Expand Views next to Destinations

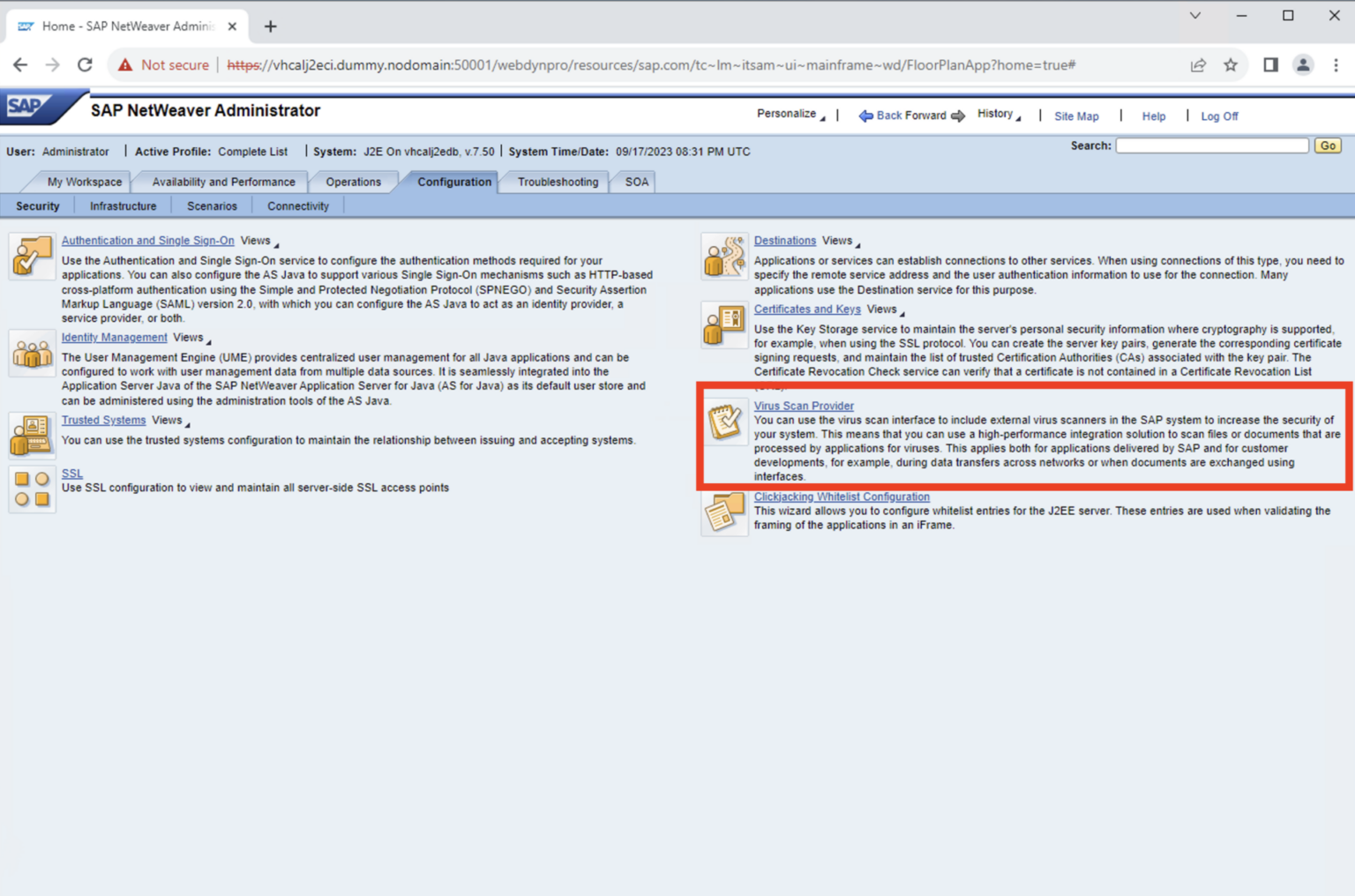click(837, 240)
